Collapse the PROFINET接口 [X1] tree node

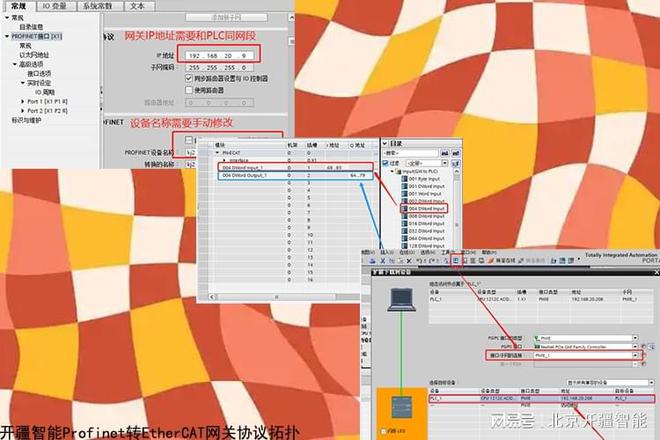(7, 36)
